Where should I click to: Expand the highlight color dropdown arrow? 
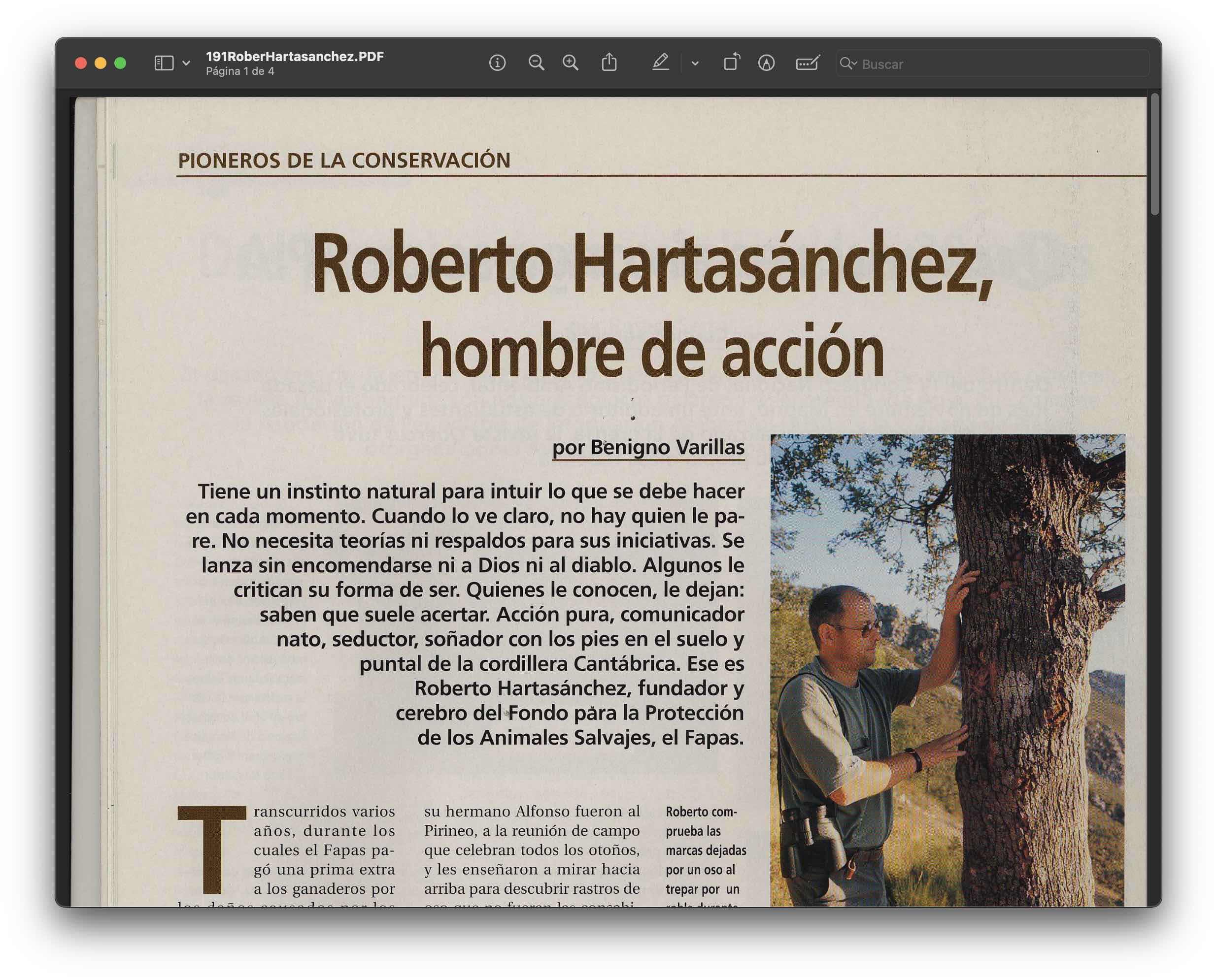click(x=695, y=64)
